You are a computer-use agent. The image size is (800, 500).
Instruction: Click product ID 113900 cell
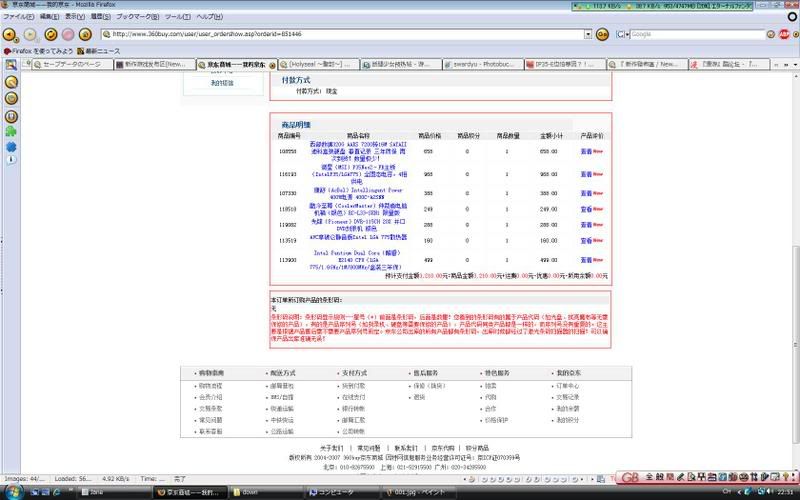(287, 260)
